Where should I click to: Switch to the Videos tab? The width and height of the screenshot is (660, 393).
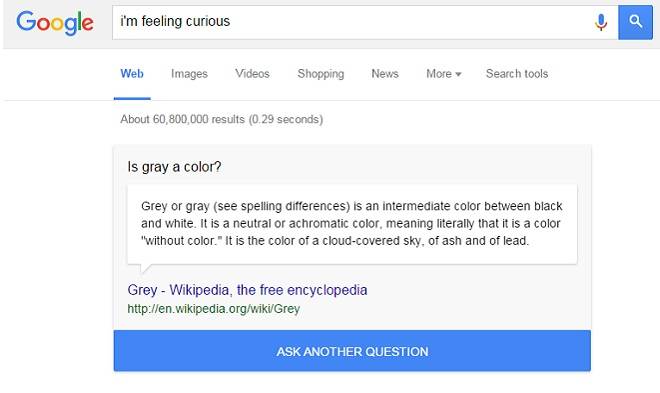coord(252,74)
